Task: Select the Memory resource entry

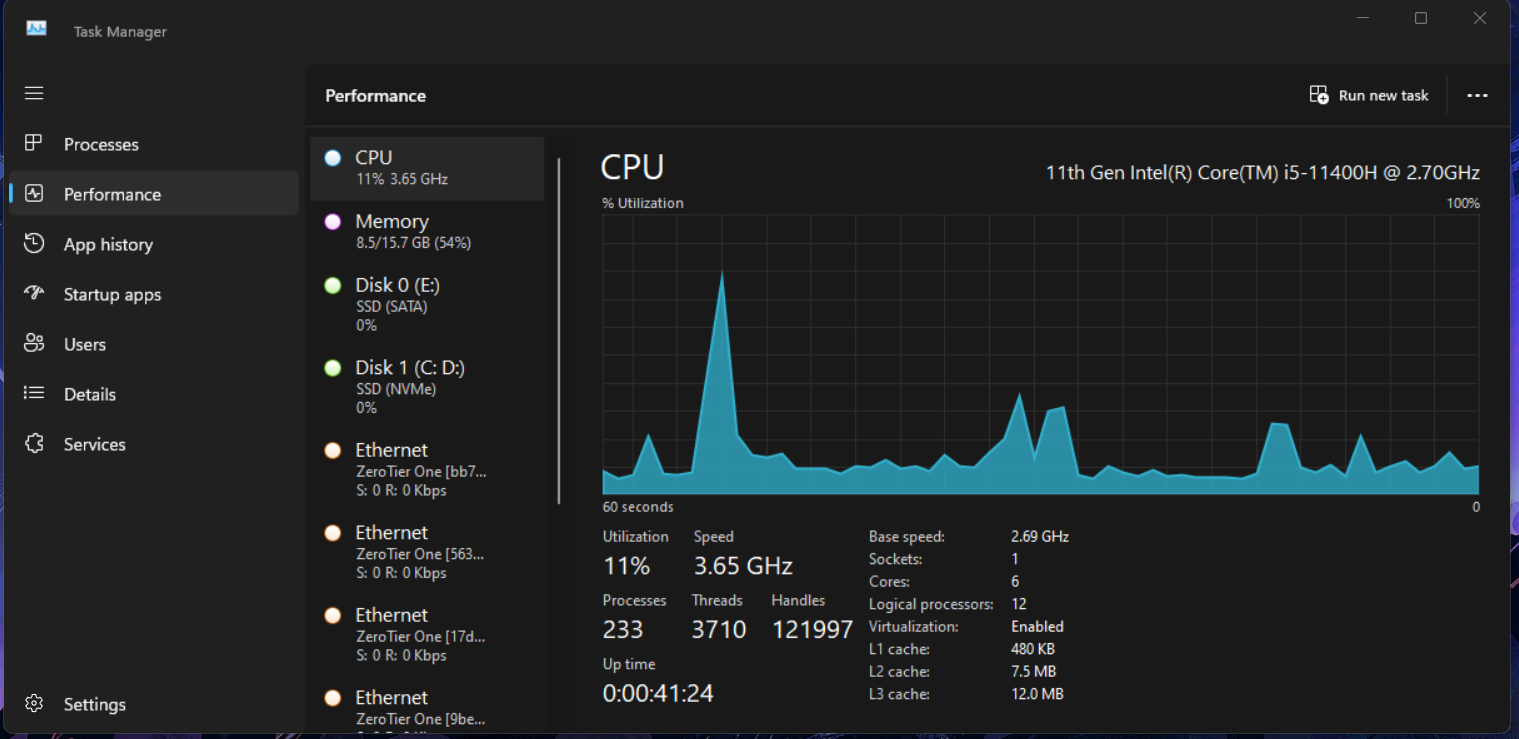Action: pos(427,231)
